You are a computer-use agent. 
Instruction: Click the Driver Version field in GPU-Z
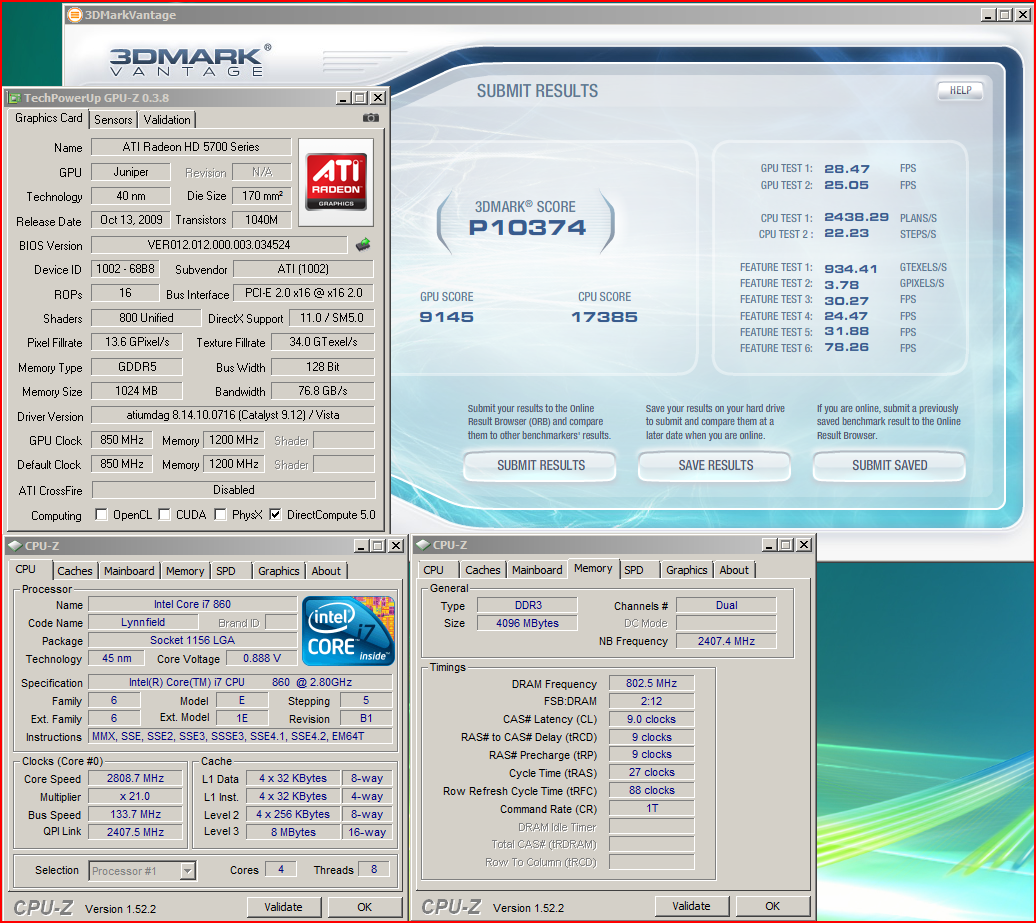233,415
